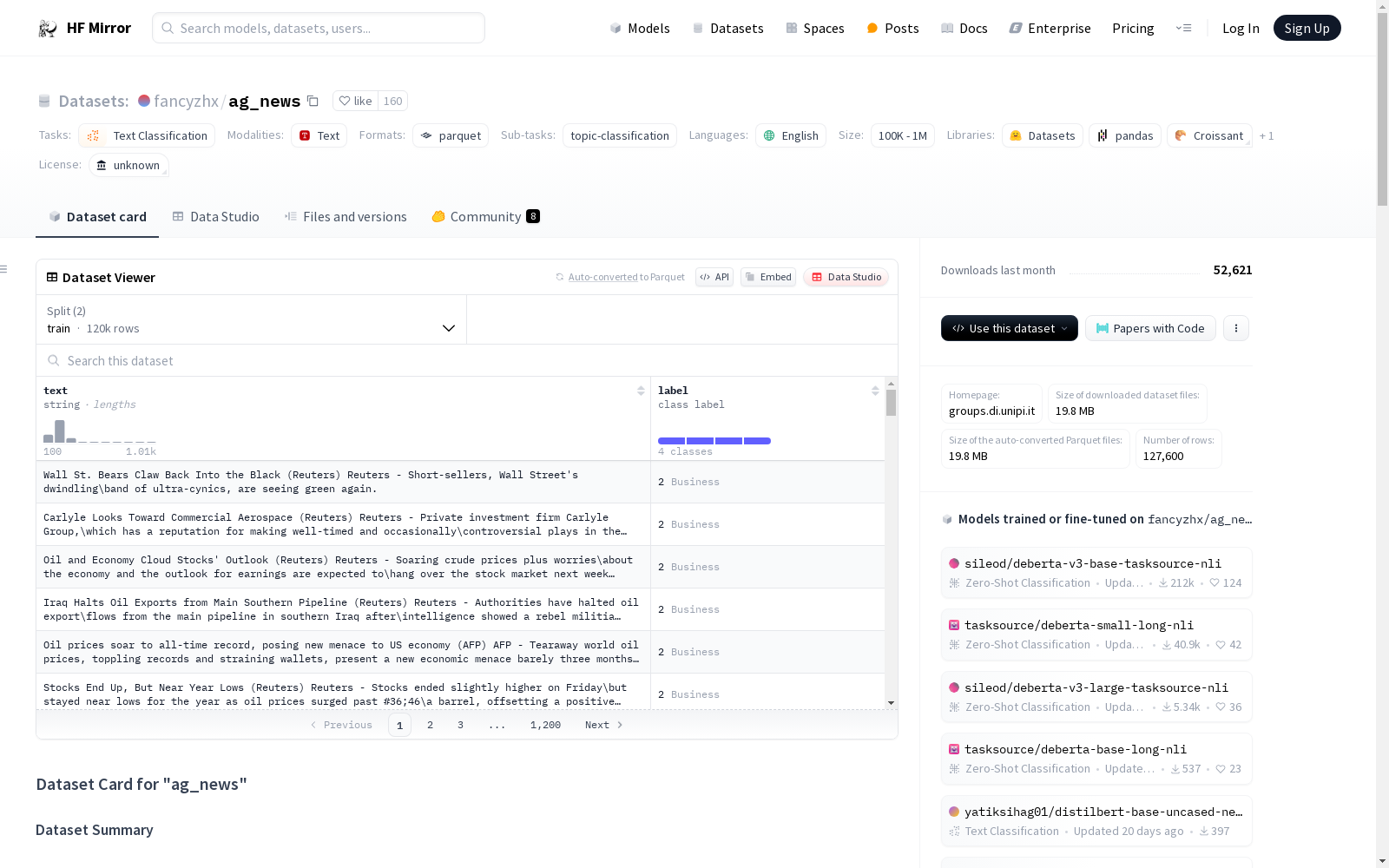Select the Text modality tag
Viewport: 1389px width, 868px height.
(319, 135)
